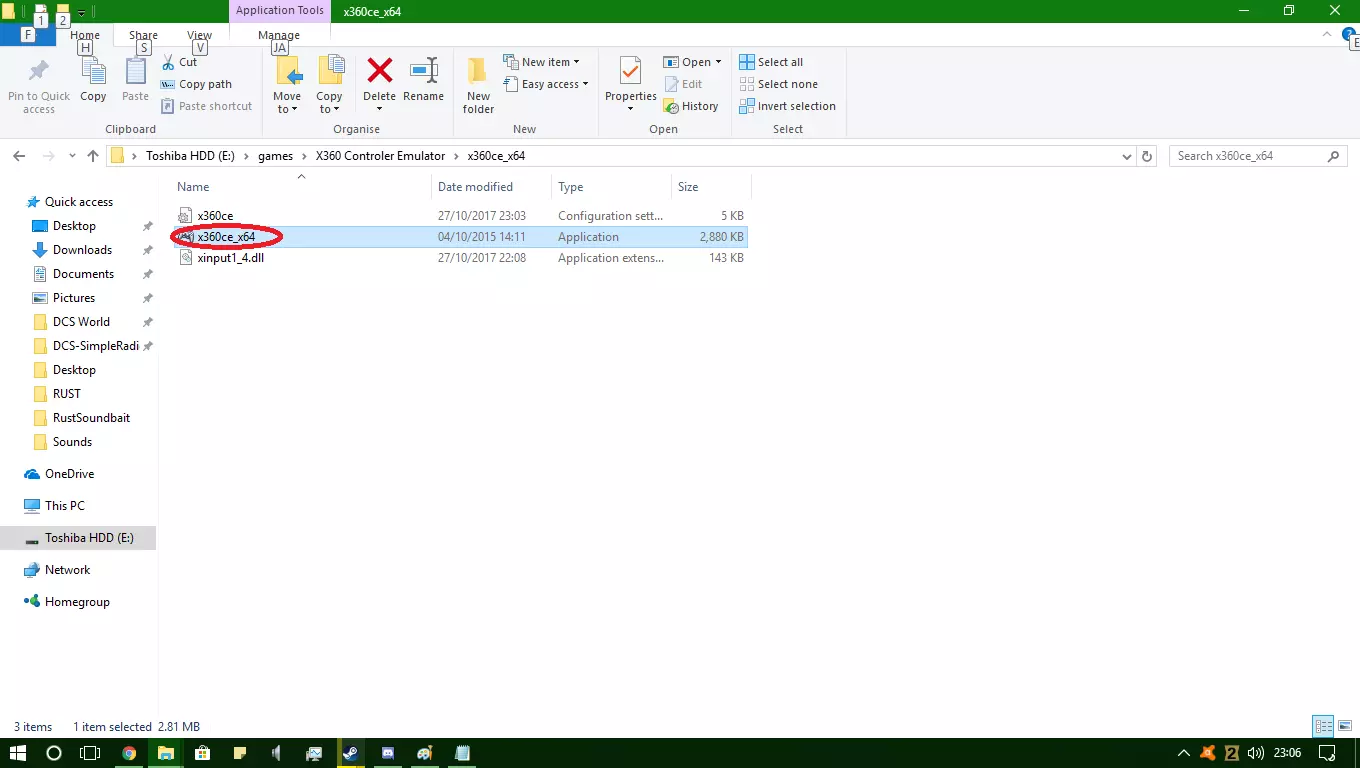Image resolution: width=1360 pixels, height=768 pixels.
Task: Create a New folder from the ribbon
Action: point(478,86)
